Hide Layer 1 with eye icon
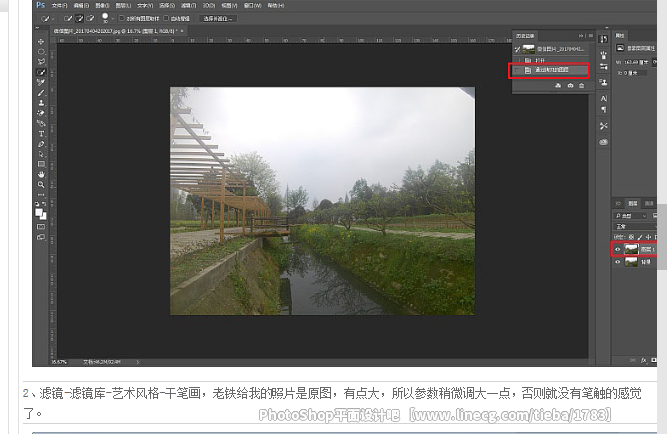Viewport: 667px width, 434px height. point(618,249)
